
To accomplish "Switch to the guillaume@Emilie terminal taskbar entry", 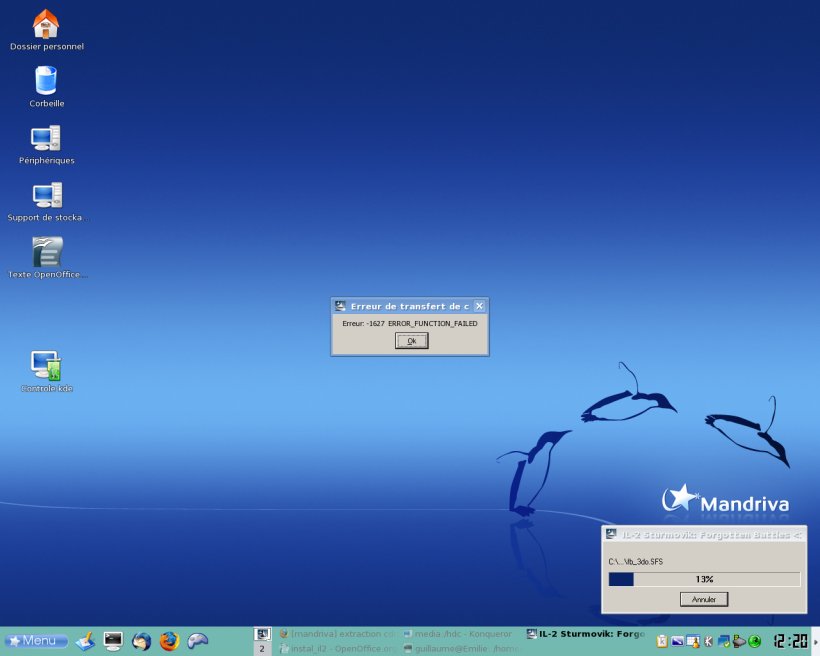I will (x=462, y=649).
